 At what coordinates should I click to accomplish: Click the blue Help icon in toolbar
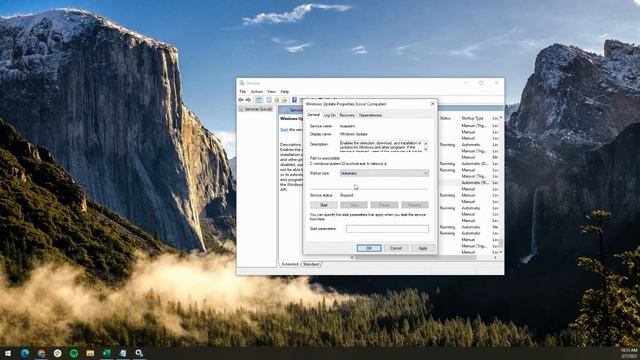(x=294, y=100)
